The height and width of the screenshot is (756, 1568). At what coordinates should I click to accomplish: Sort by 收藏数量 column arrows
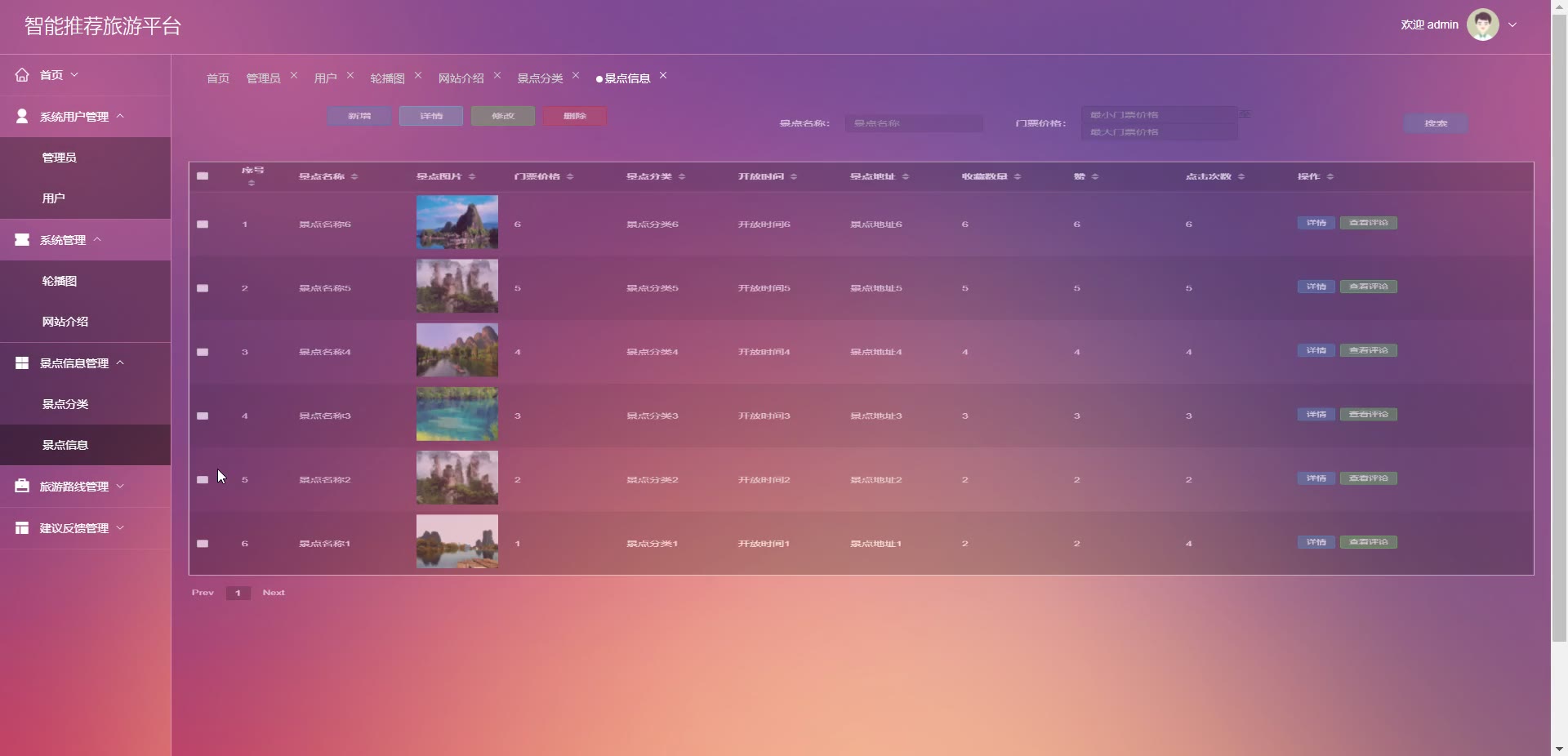1018,177
